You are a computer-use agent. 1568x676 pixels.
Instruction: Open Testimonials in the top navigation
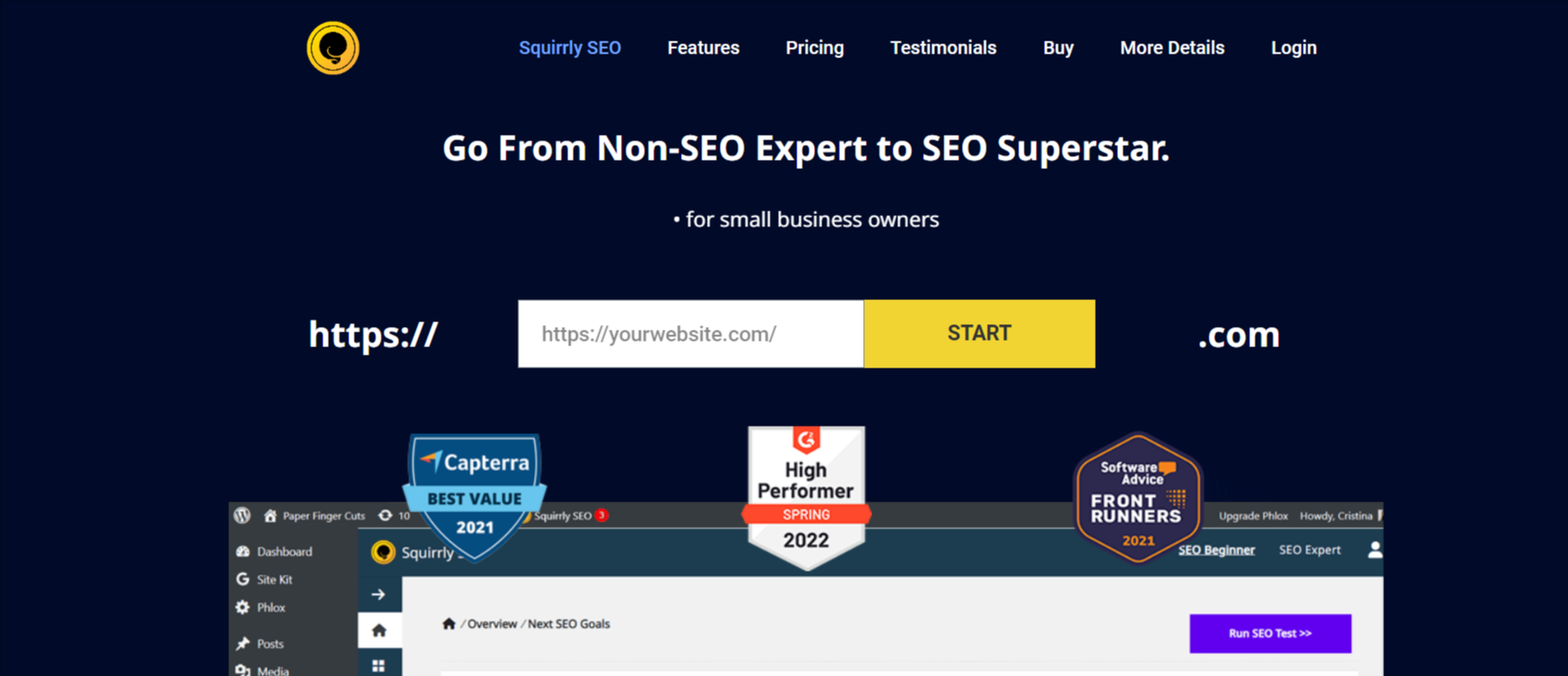tap(942, 48)
